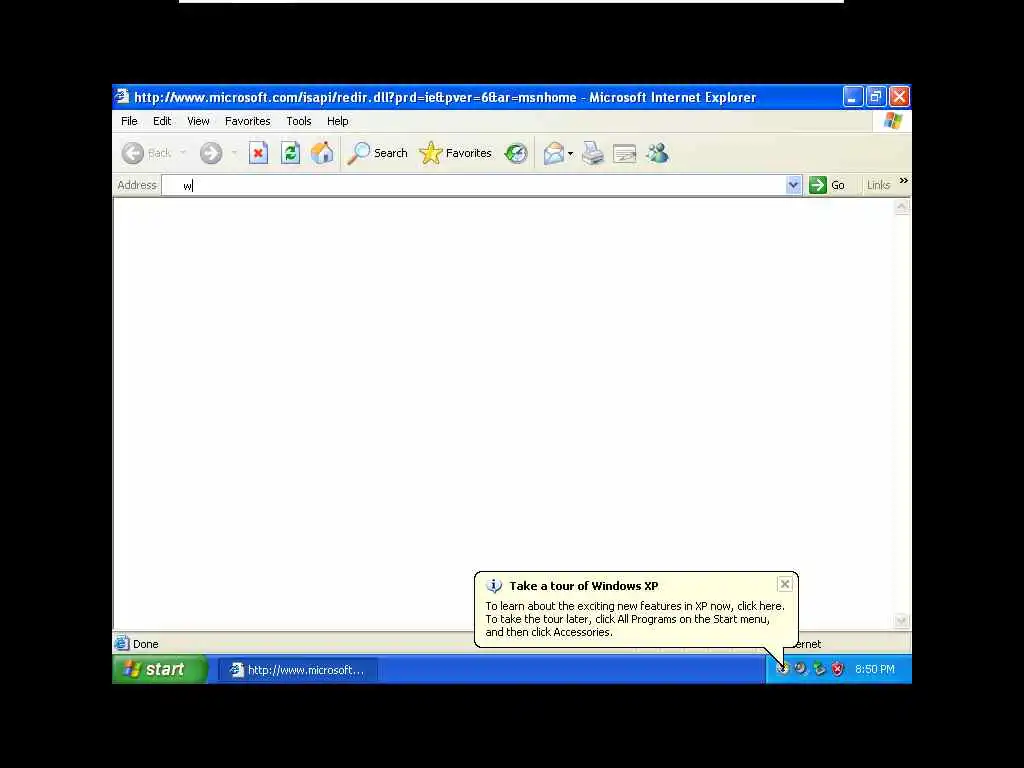The image size is (1024, 768).
Task: Click the network connection tray icon
Action: (819, 669)
